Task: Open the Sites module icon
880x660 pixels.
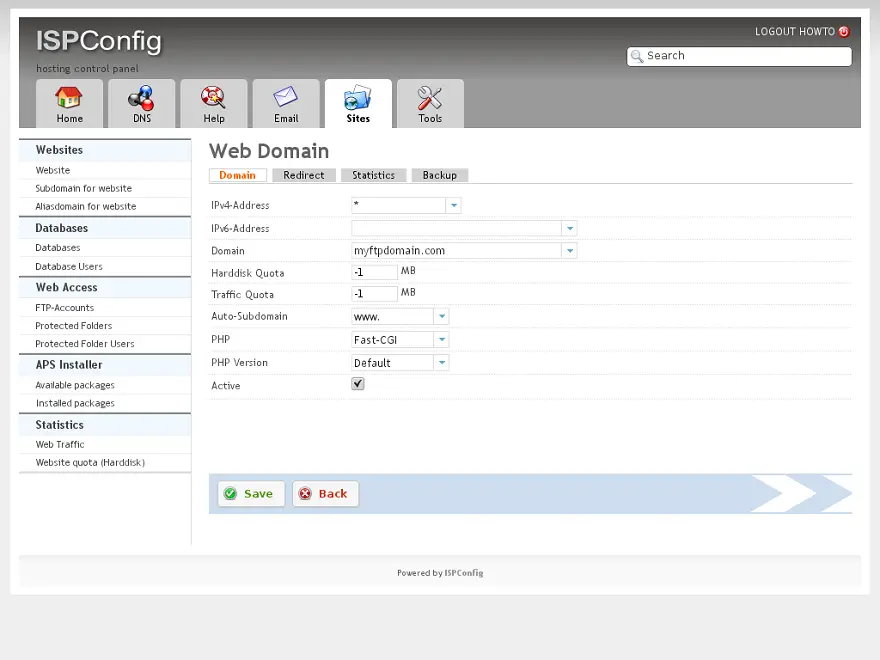Action: pyautogui.click(x=358, y=98)
